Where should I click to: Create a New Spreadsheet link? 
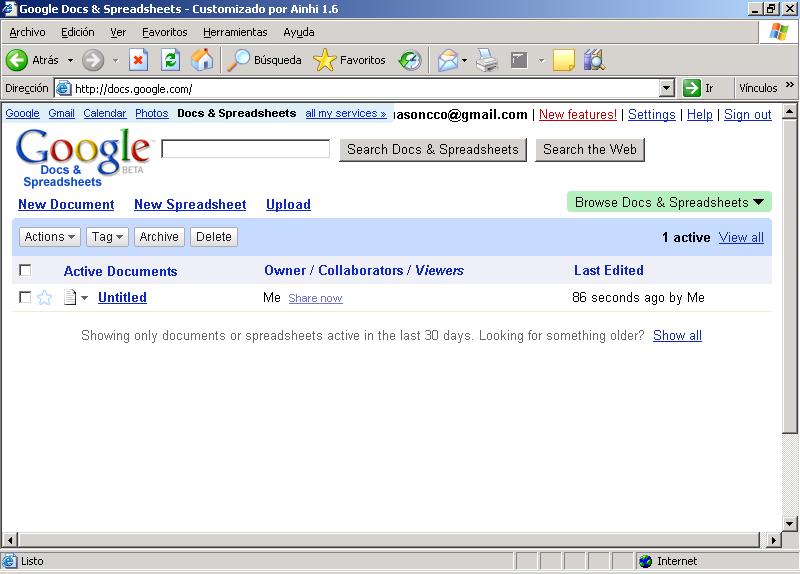(190, 205)
